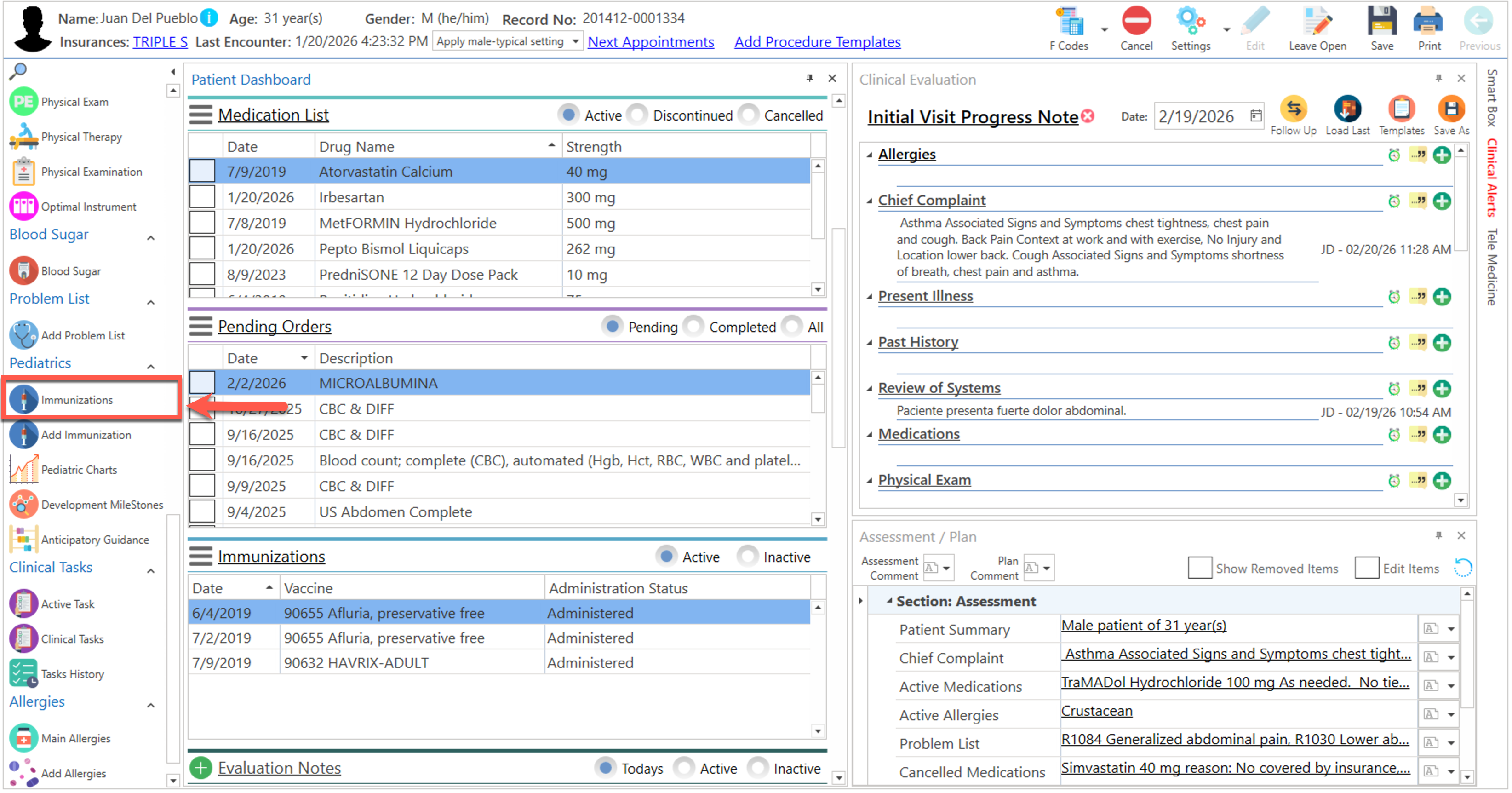The width and height of the screenshot is (1512, 793).
Task: Click the TRIPLE S insurance link
Action: (160, 42)
